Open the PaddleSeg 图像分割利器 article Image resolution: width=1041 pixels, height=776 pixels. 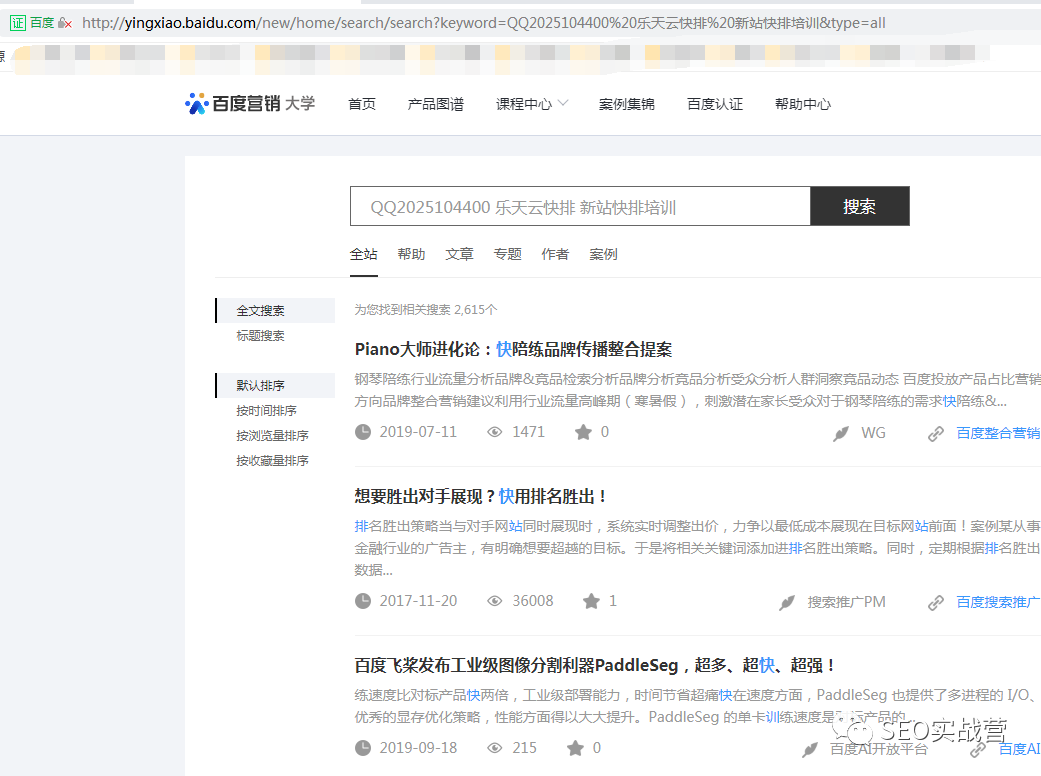pyautogui.click(x=595, y=665)
